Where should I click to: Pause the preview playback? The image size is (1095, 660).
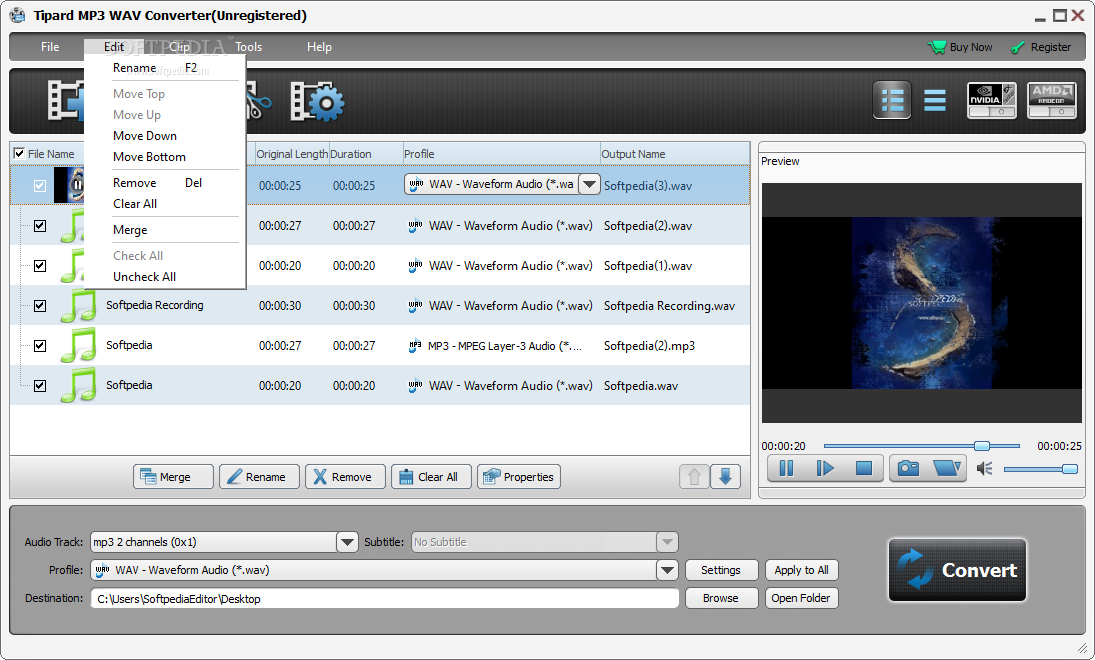coord(786,468)
